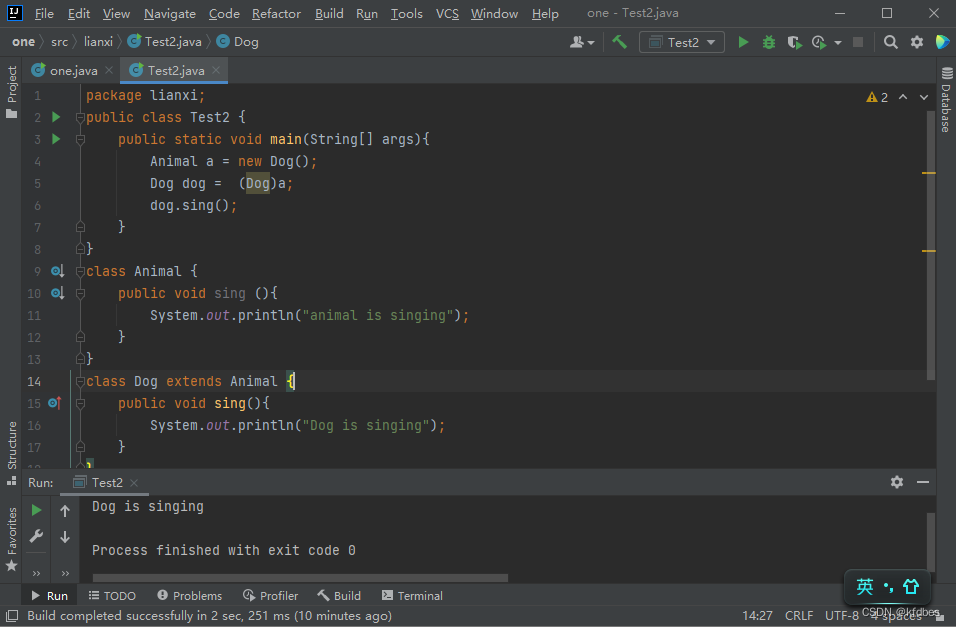
Task: Click the warnings indicator showing 2
Action: [877, 97]
